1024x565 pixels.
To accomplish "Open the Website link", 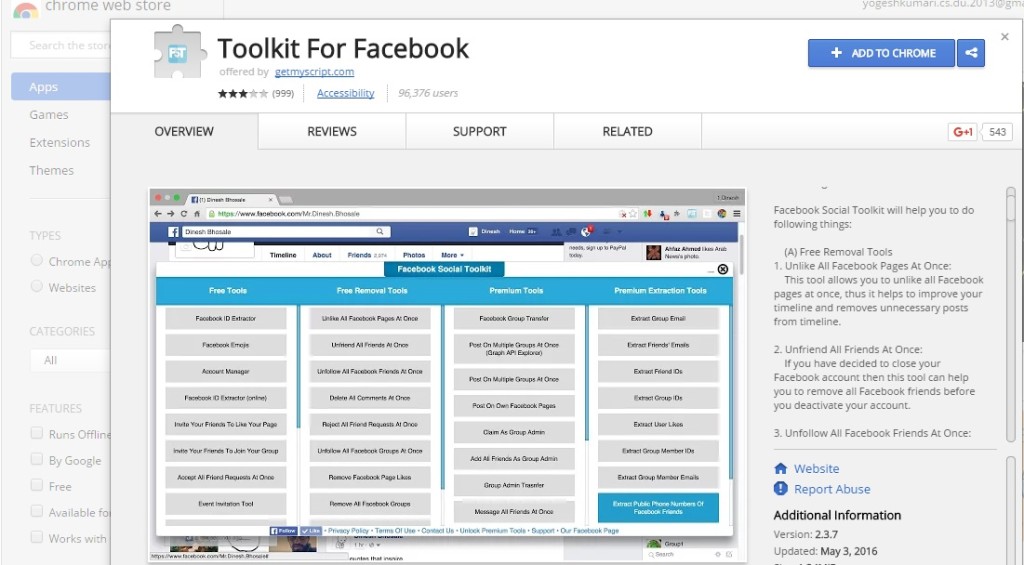I will pyautogui.click(x=816, y=468).
